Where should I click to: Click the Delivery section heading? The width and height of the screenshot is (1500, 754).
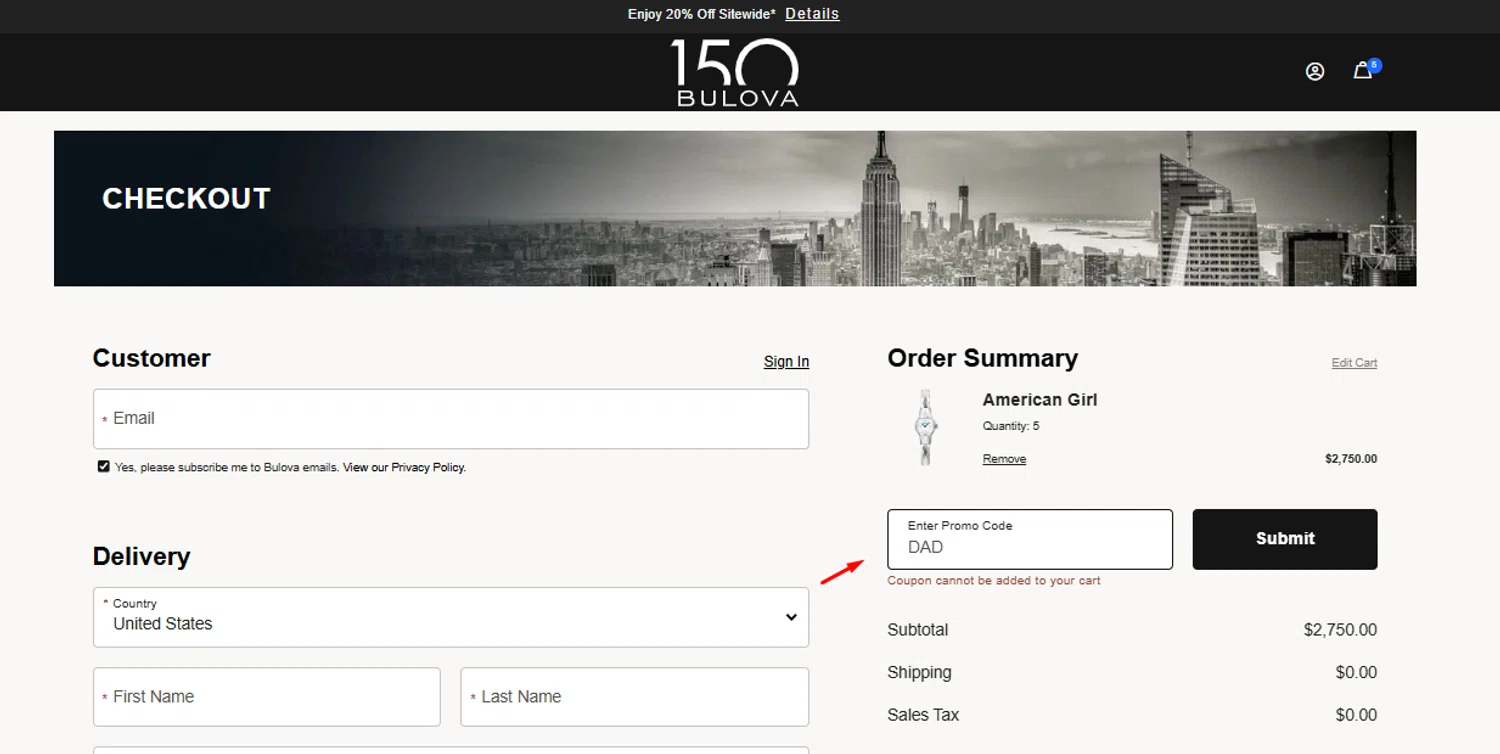click(x=141, y=557)
